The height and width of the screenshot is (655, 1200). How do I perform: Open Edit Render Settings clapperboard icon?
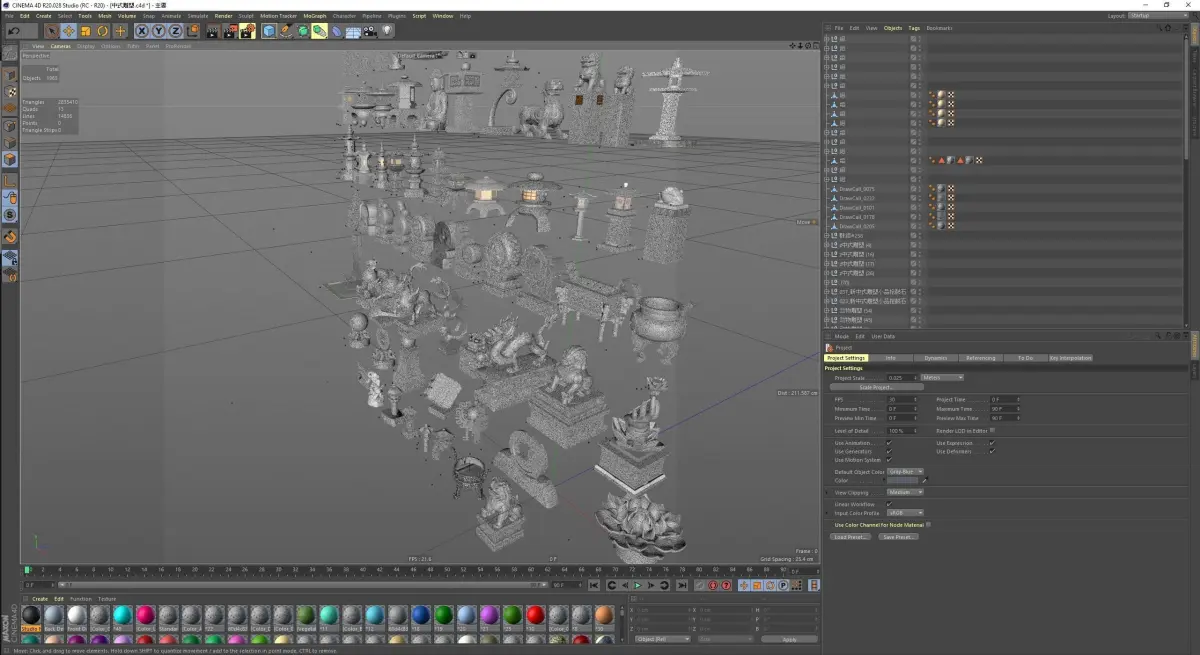[246, 31]
